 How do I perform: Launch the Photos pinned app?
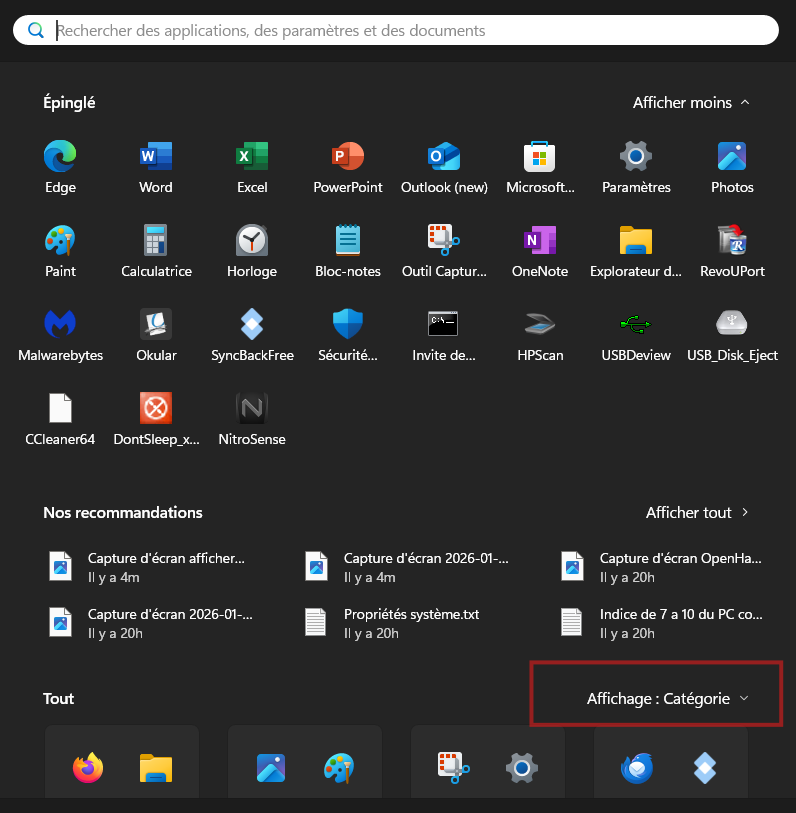coord(732,167)
